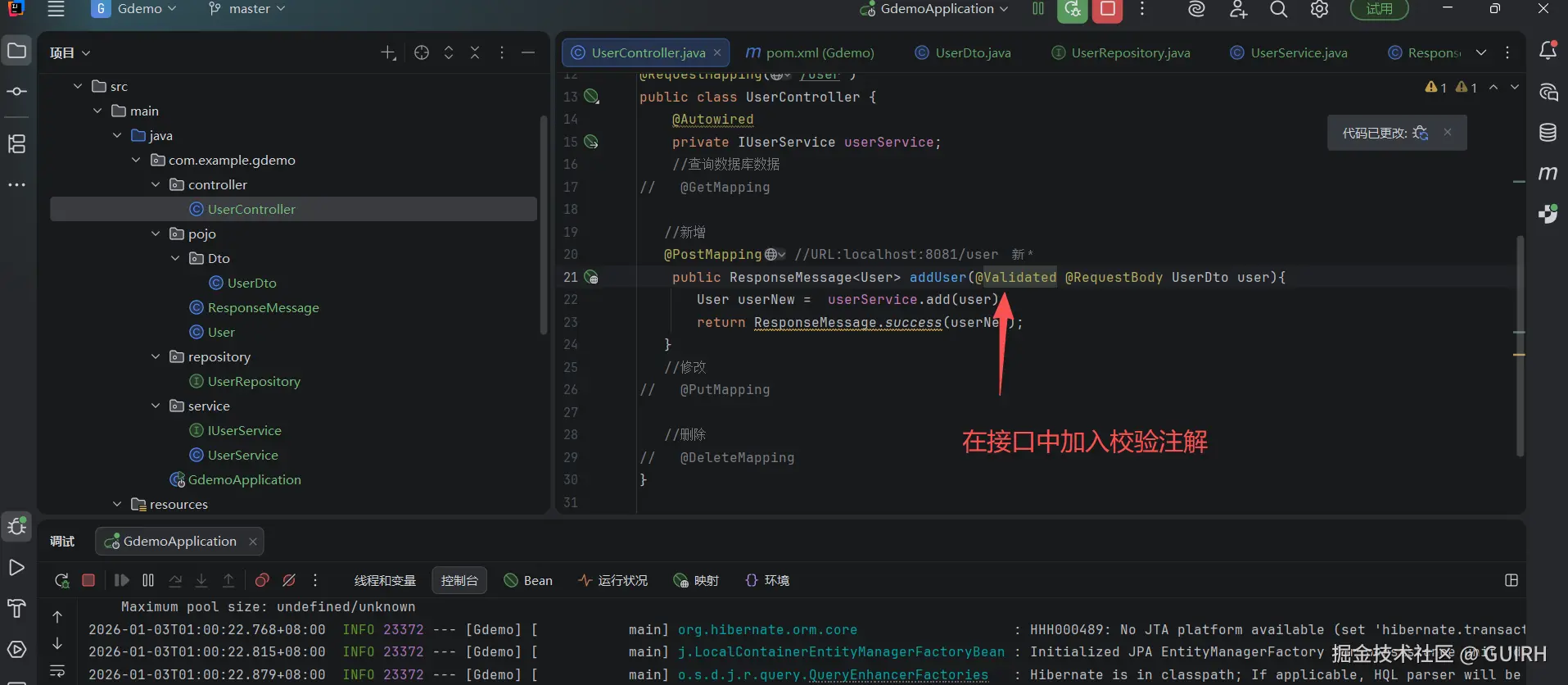Viewport: 1568px width, 685px height.
Task: View breakpoints double red circle icon
Action: [x=262, y=580]
